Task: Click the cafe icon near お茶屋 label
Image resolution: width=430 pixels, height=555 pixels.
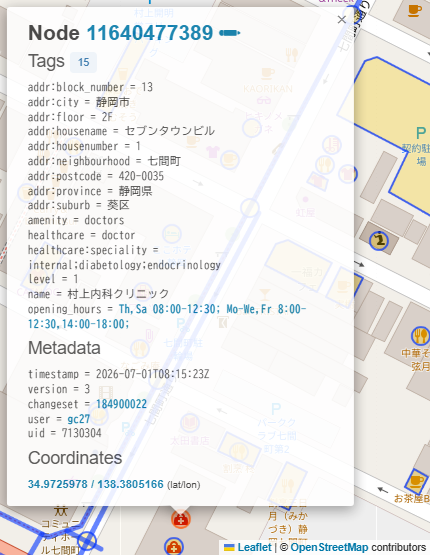Action: pyautogui.click(x=416, y=481)
